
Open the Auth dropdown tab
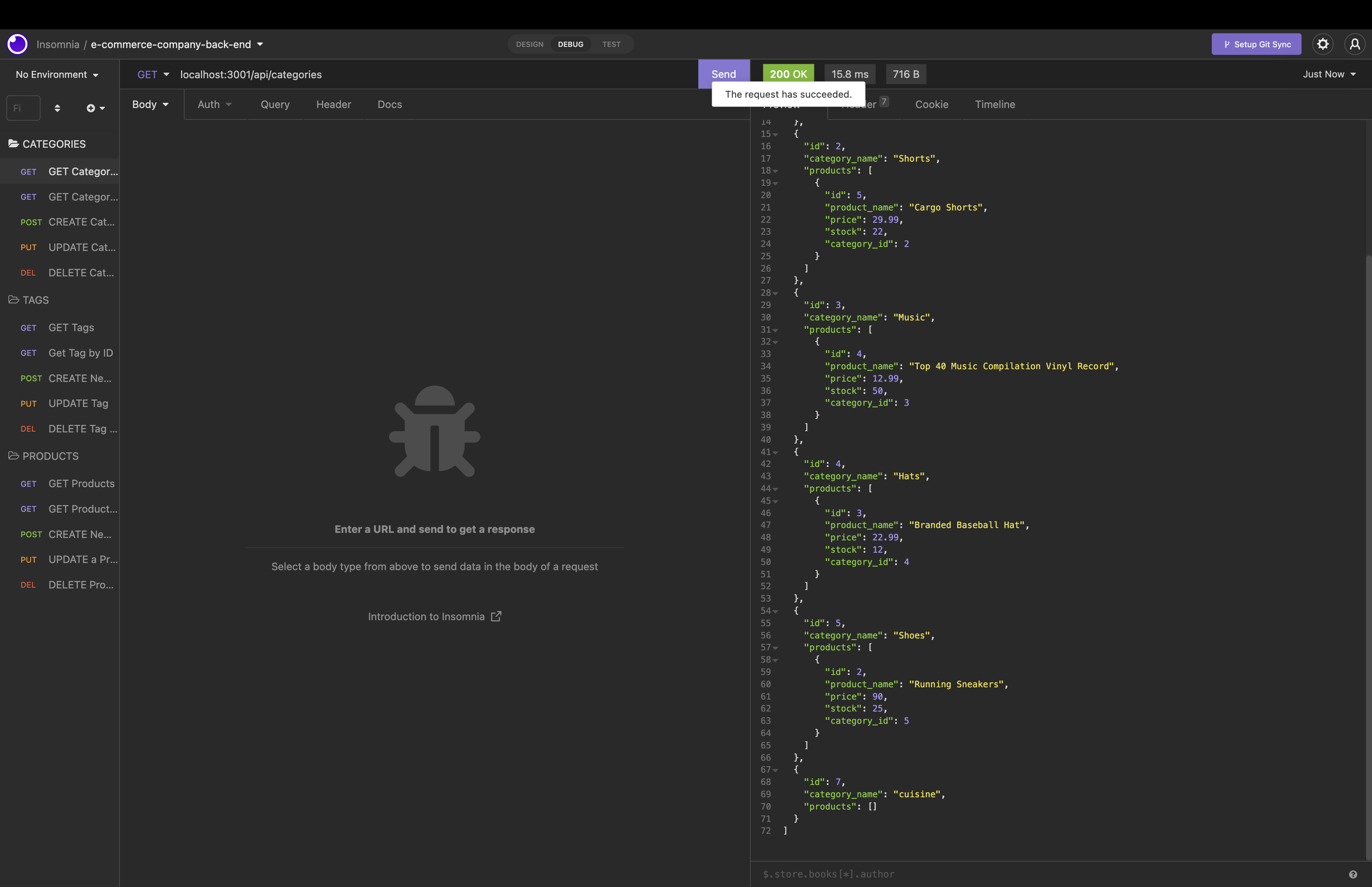click(215, 104)
